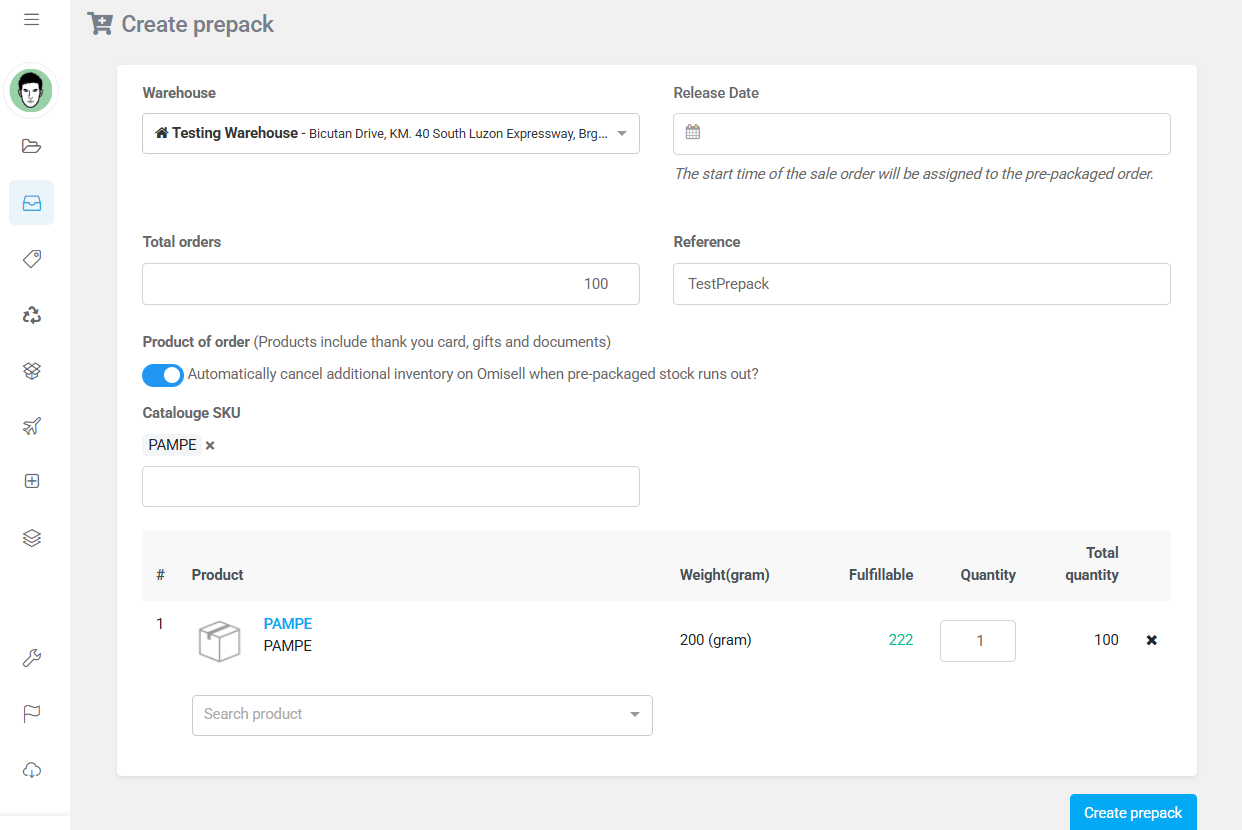Click the flag icon in sidebar

point(31,714)
